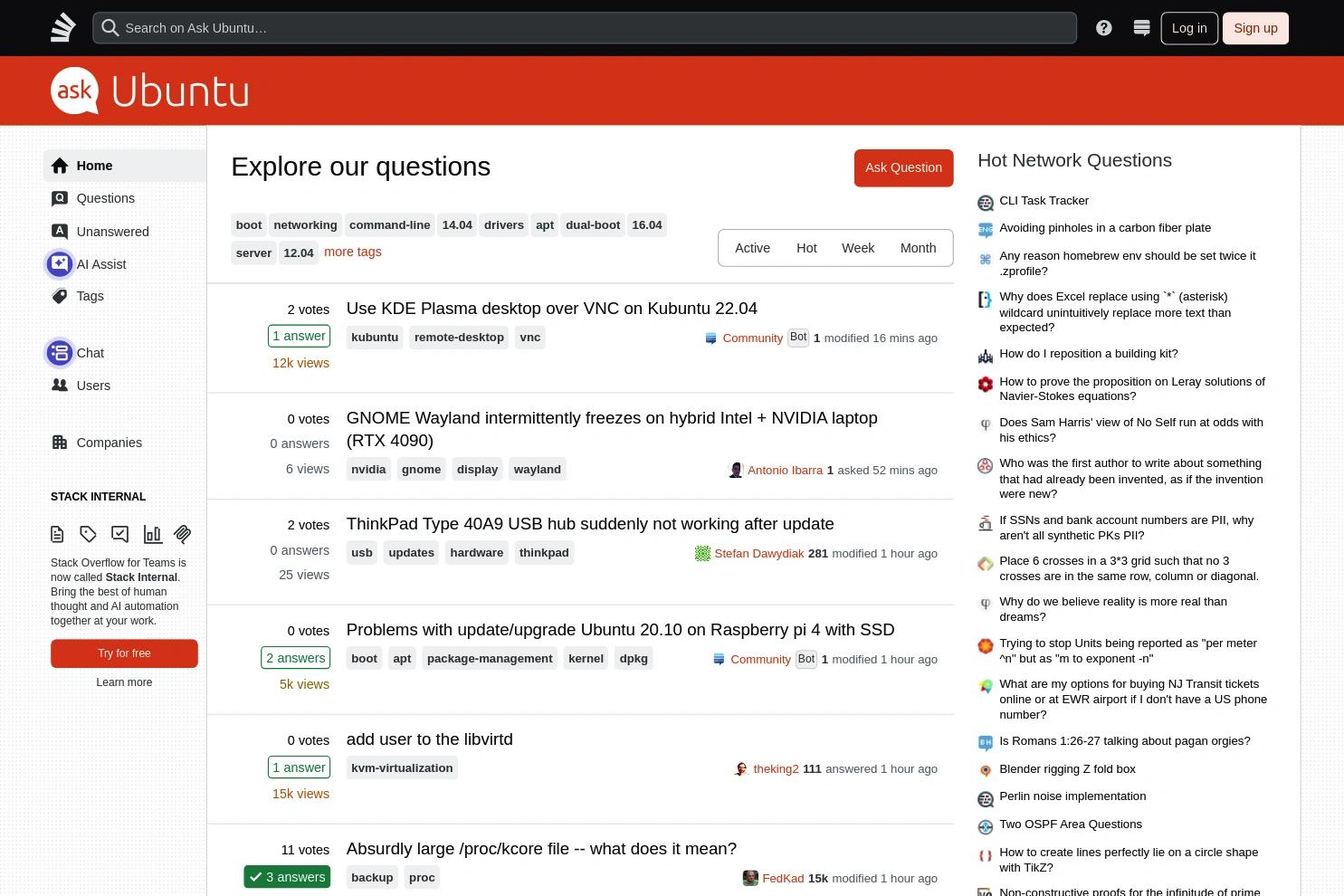Select the dual-boot tag filter

593,225
